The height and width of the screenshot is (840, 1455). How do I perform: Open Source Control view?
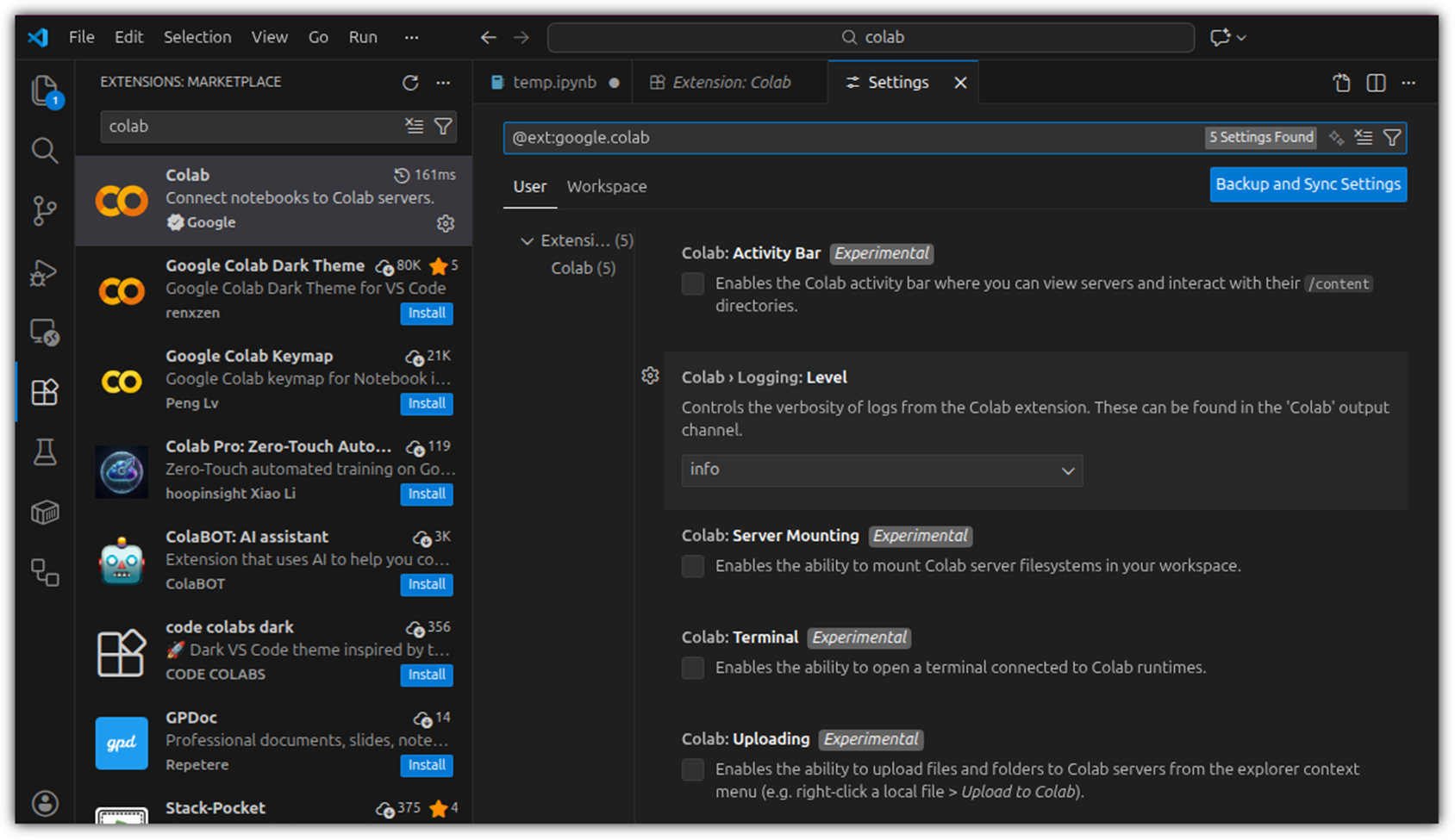(45, 211)
